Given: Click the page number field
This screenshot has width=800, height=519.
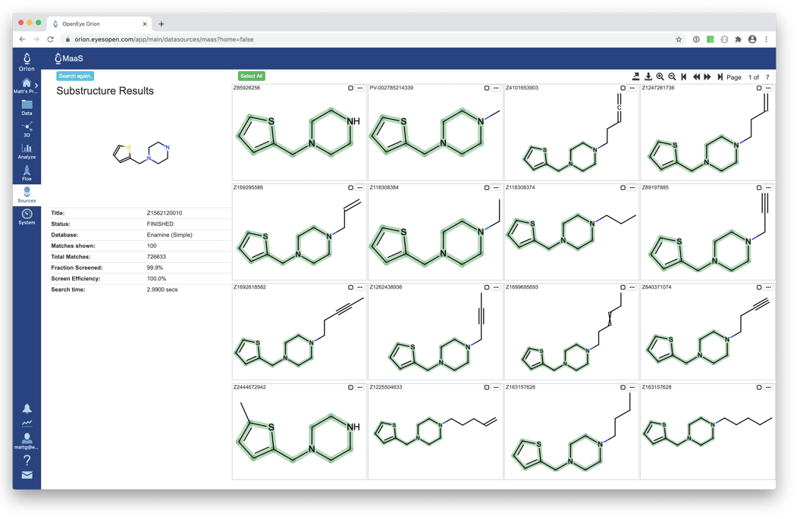Looking at the screenshot, I should (x=750, y=77).
